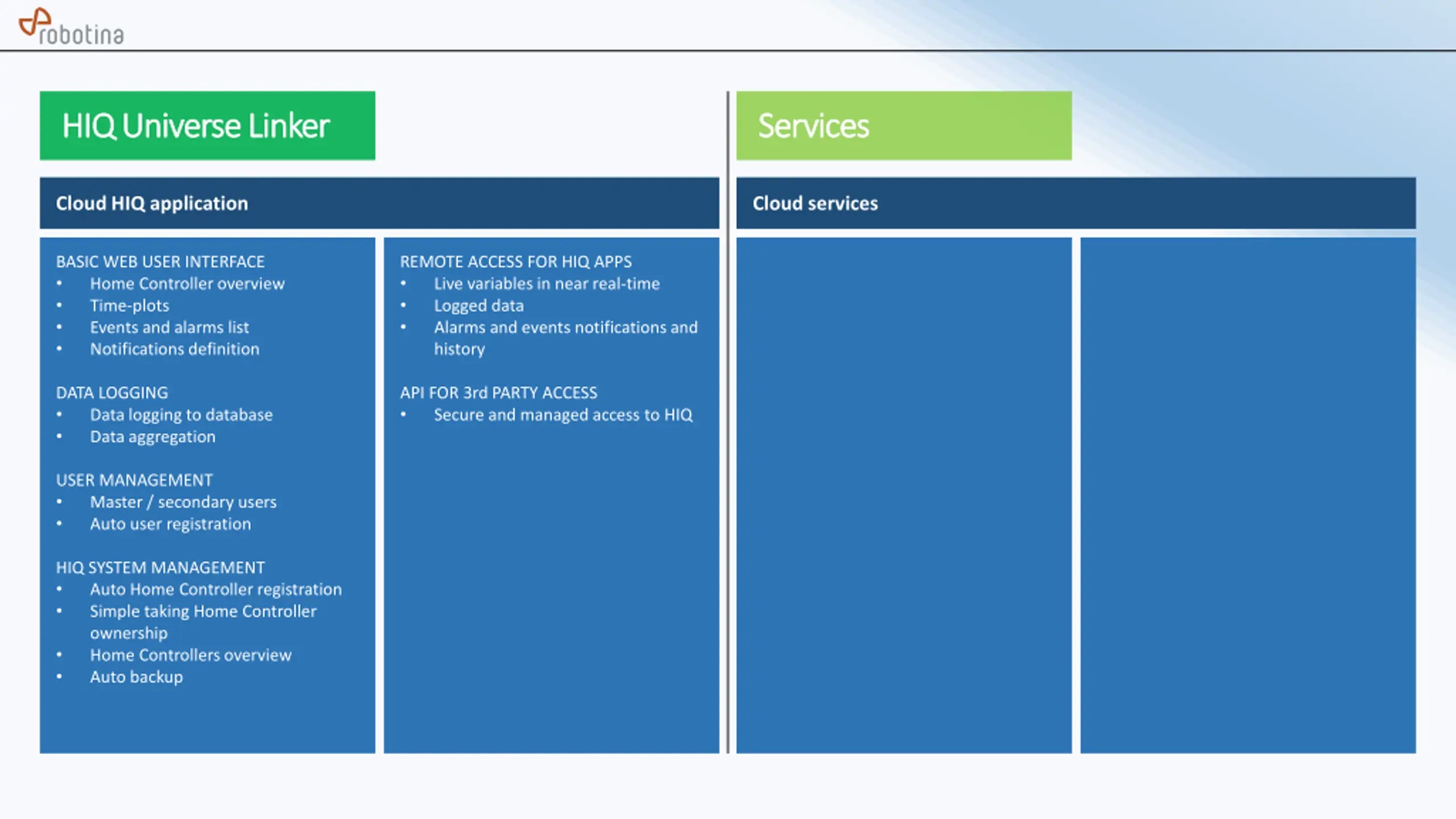This screenshot has width=1456, height=819.
Task: Select Auto Home Controller registration
Action: coord(216,590)
